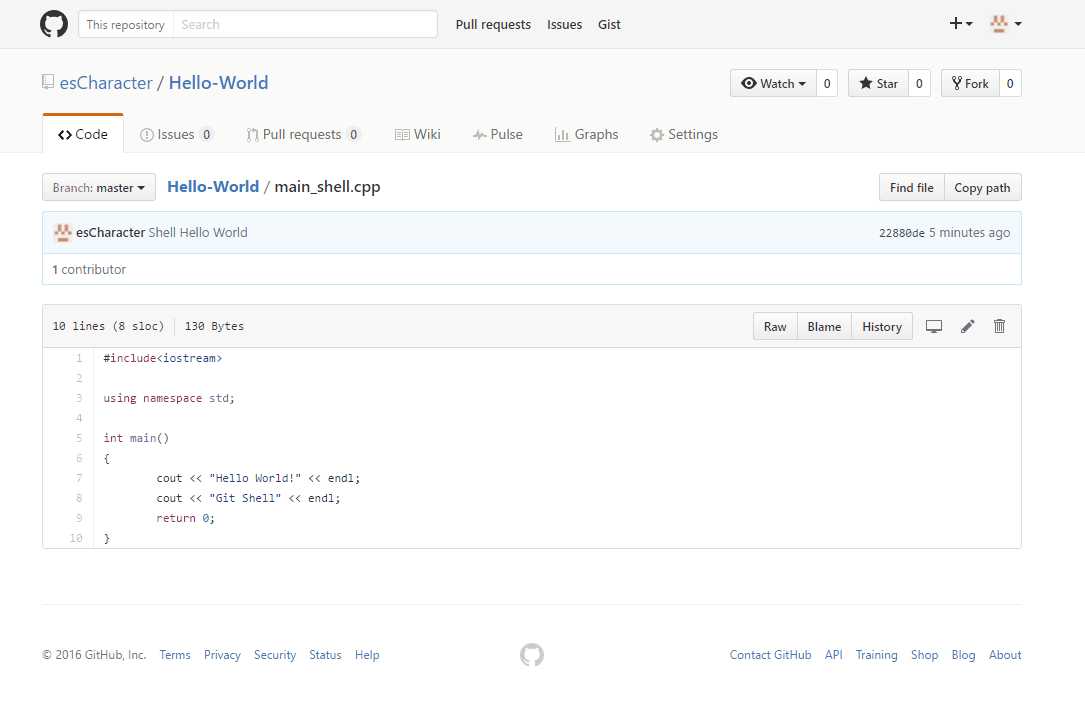1085x726 pixels.
Task: Open the Pulse tab
Action: [498, 134]
